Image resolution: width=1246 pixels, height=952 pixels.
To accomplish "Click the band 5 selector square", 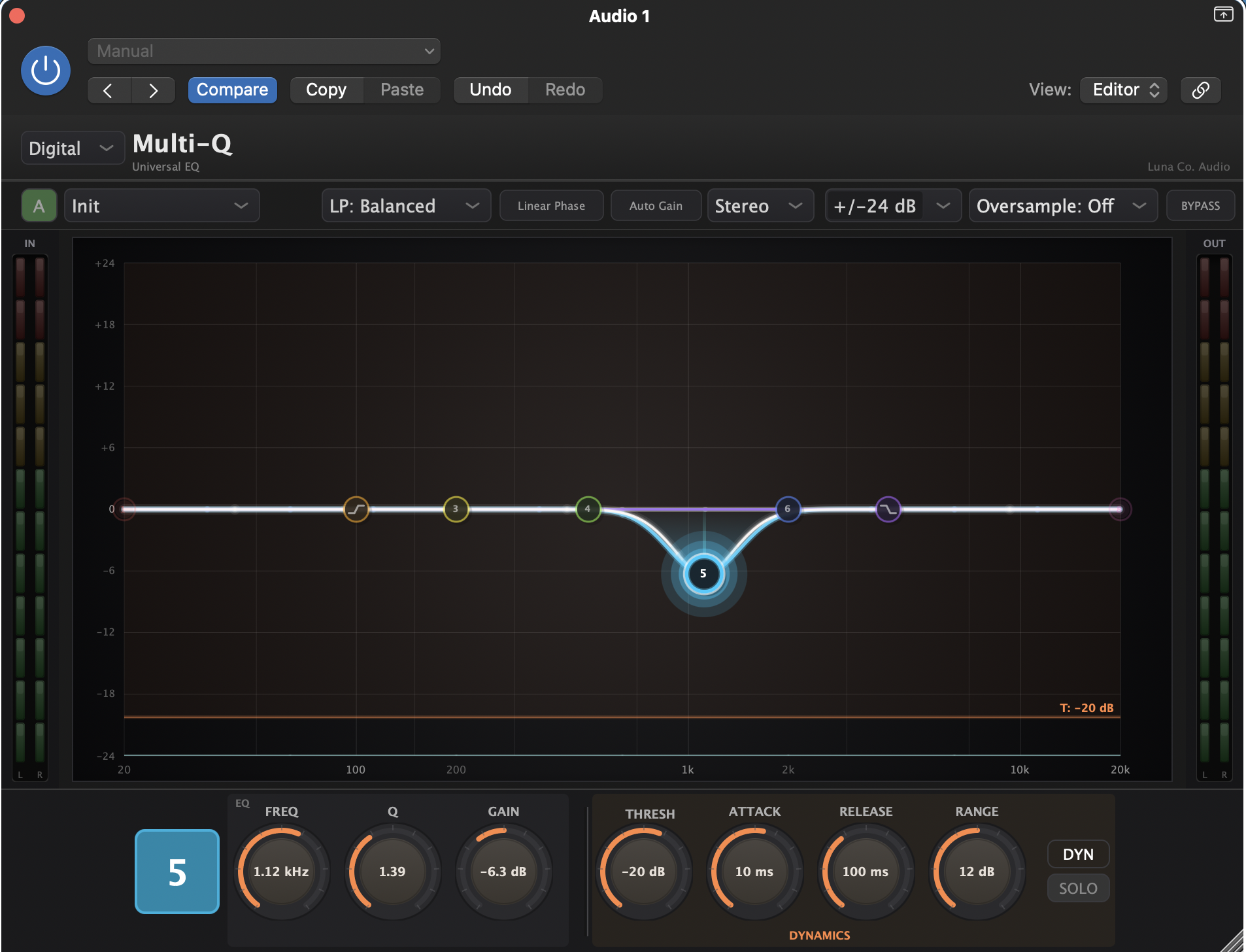I will [176, 872].
